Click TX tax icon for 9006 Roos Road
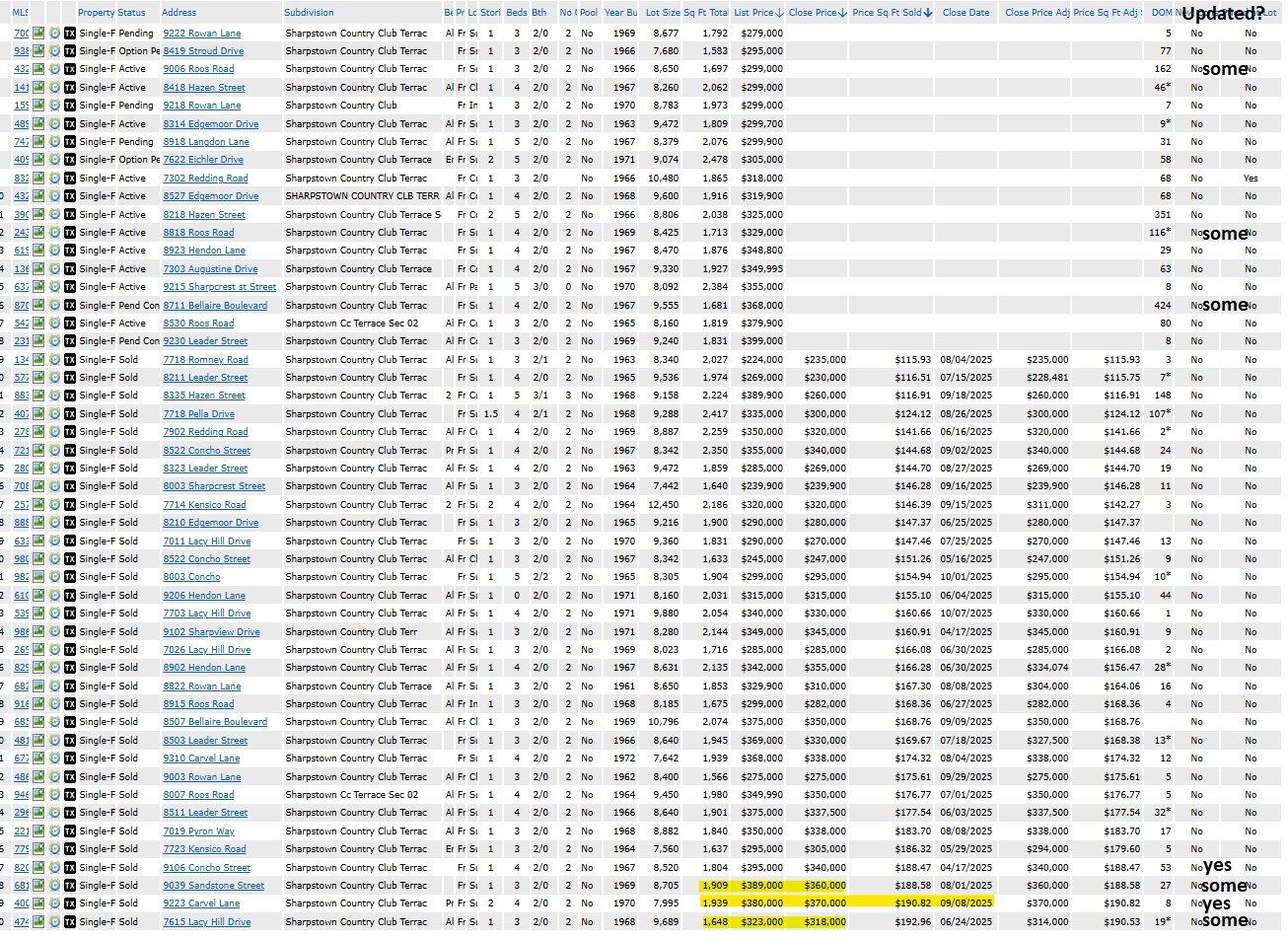 point(69,69)
